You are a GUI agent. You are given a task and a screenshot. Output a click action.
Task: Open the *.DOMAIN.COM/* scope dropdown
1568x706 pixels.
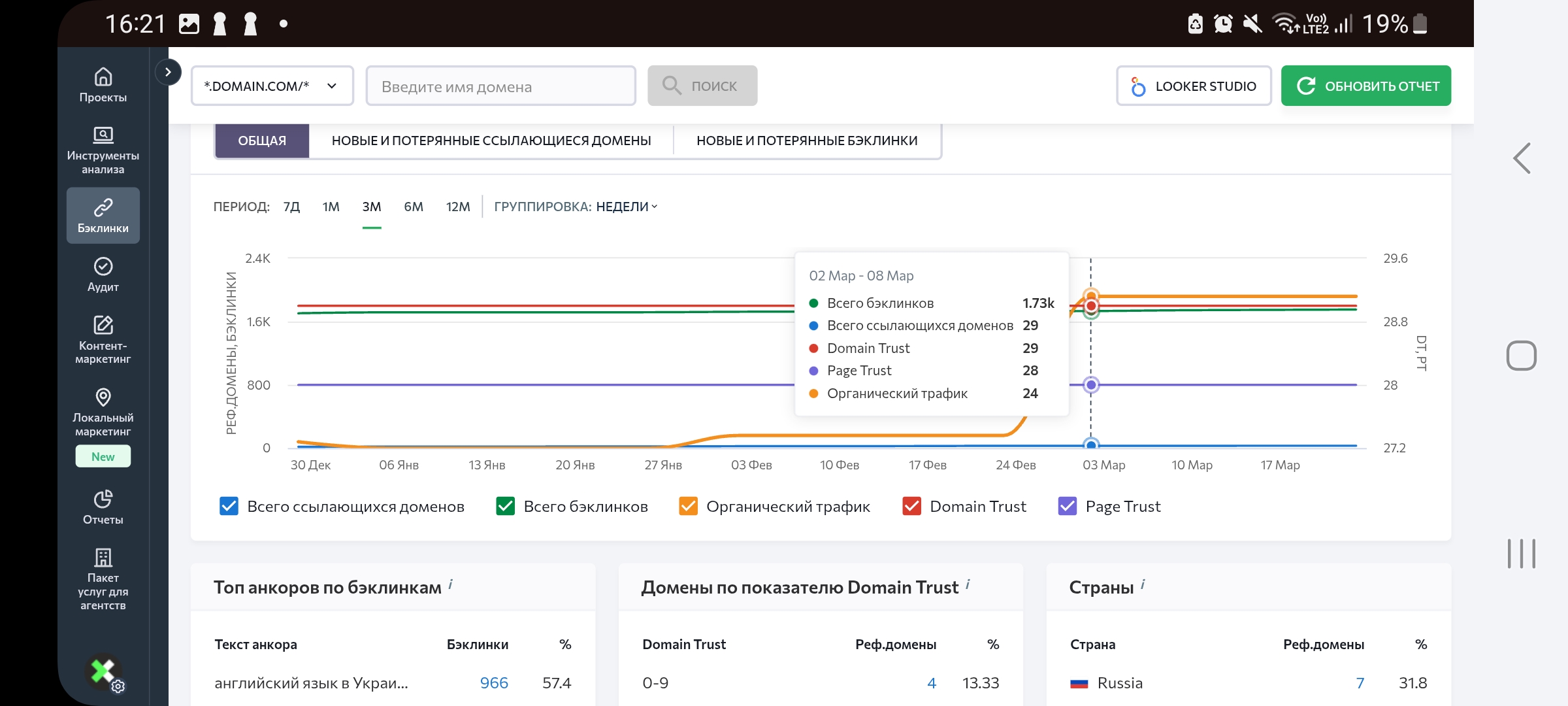pos(272,86)
